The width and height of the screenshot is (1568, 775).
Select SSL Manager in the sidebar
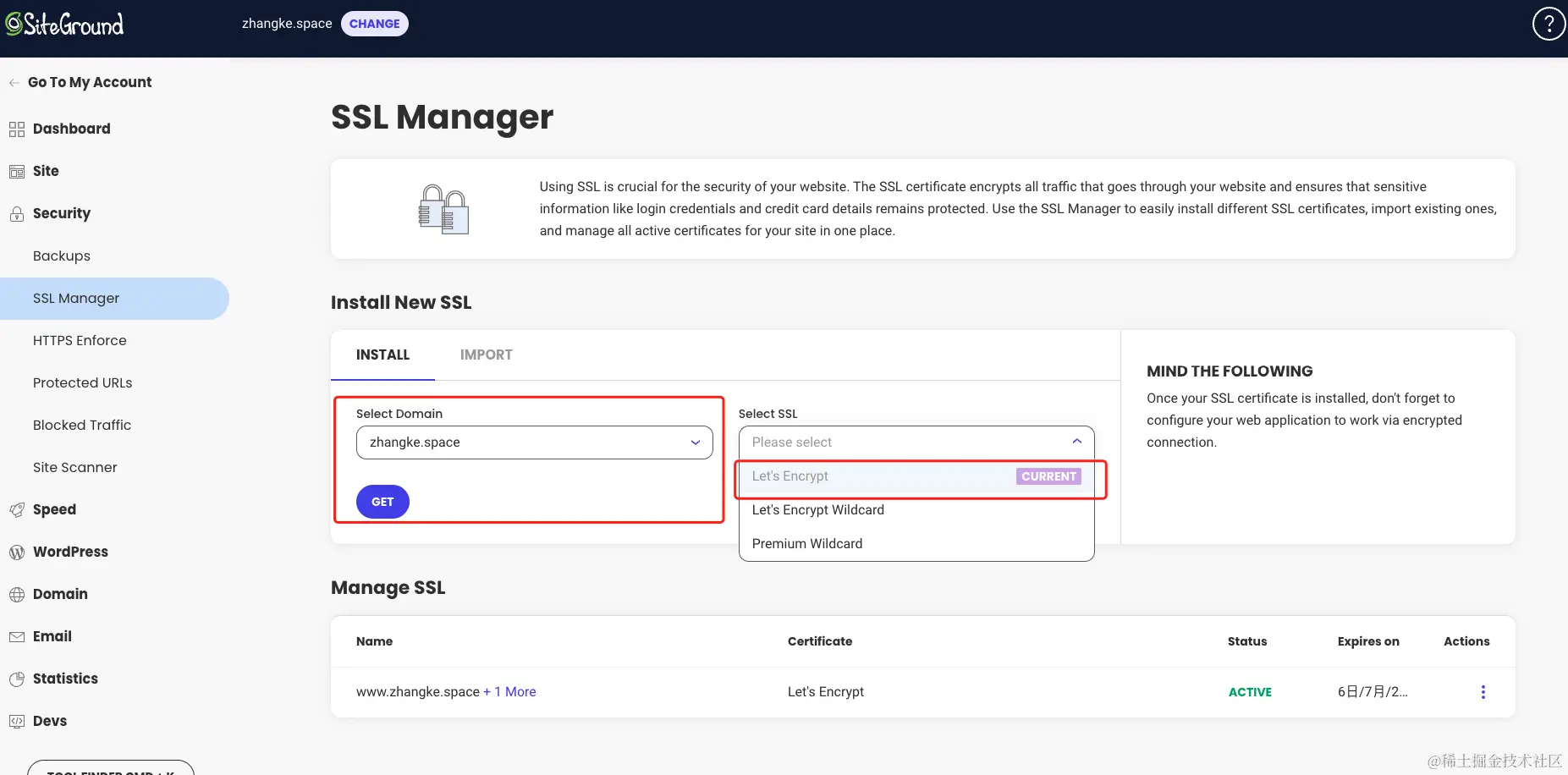pyautogui.click(x=114, y=299)
